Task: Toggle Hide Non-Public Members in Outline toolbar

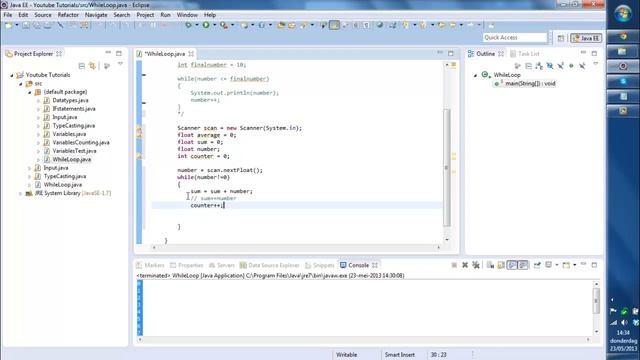Action: 571,66
